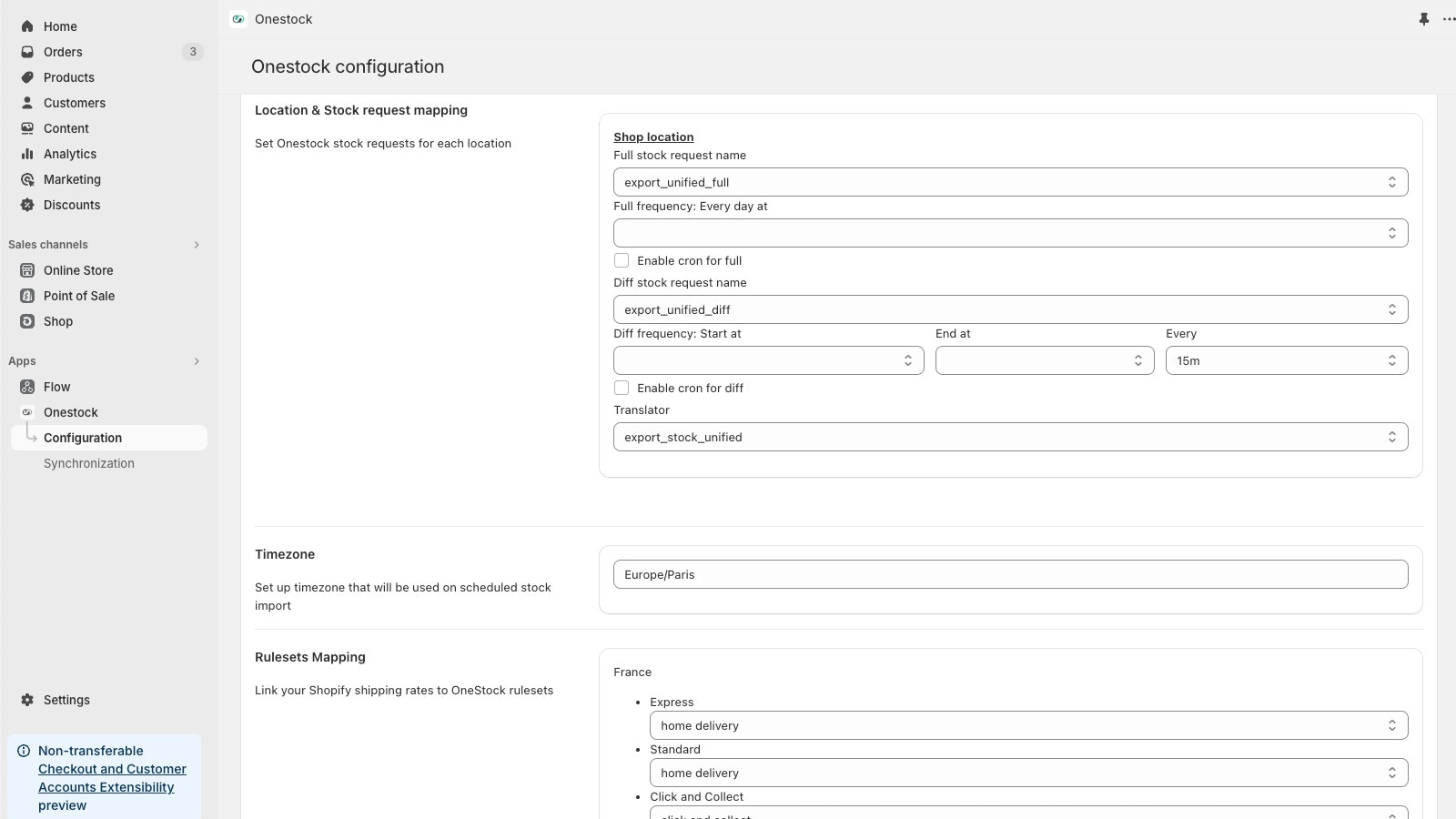
Task: Open the Every 15m interval dropdown
Action: pyautogui.click(x=1287, y=360)
